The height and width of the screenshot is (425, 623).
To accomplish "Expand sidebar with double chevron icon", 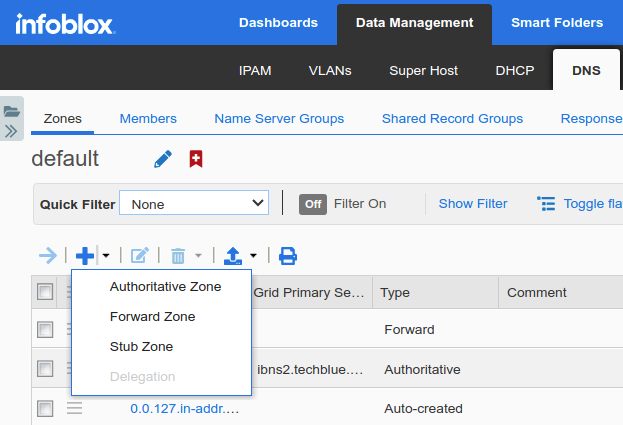I will [12, 132].
